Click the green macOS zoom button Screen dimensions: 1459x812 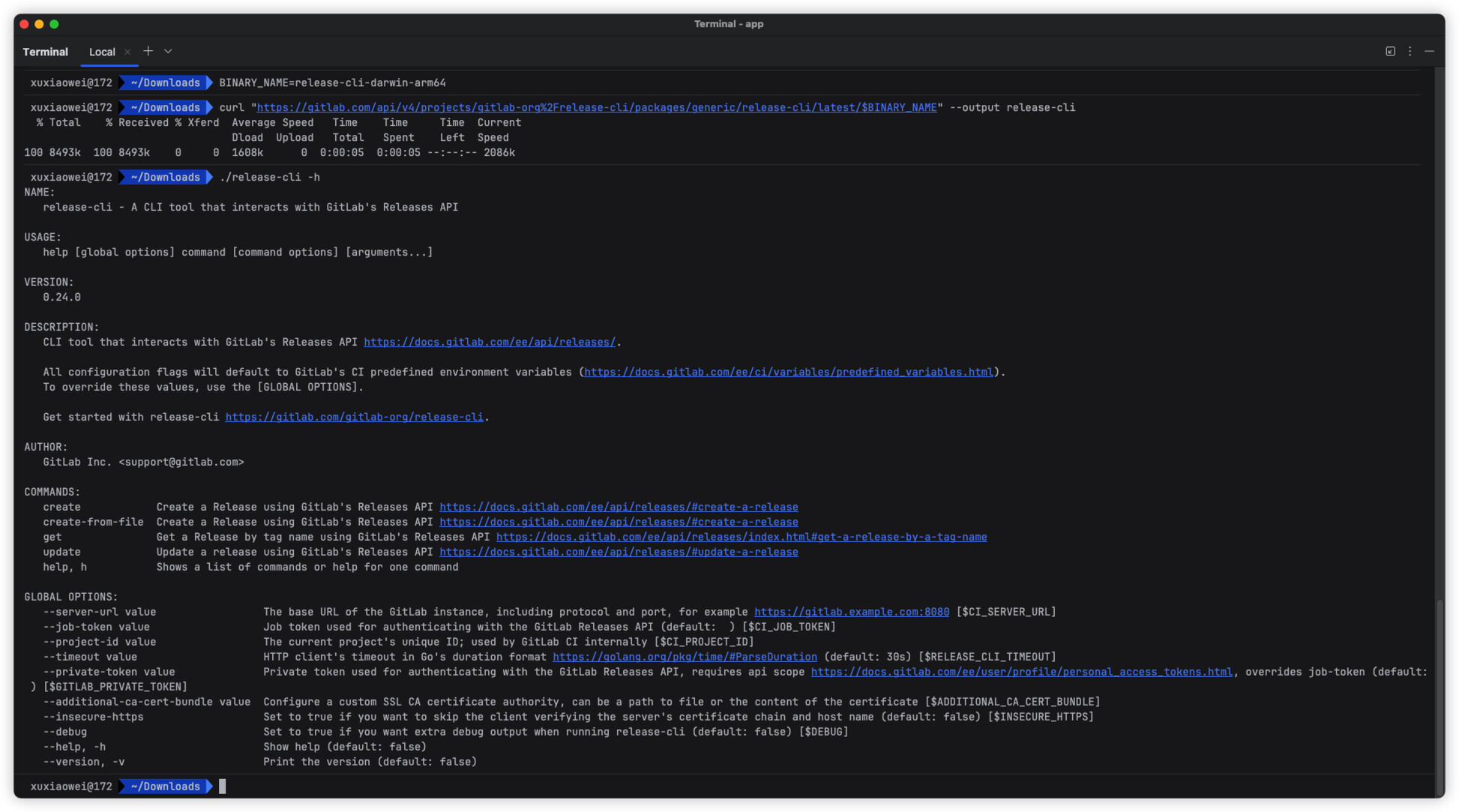[54, 24]
